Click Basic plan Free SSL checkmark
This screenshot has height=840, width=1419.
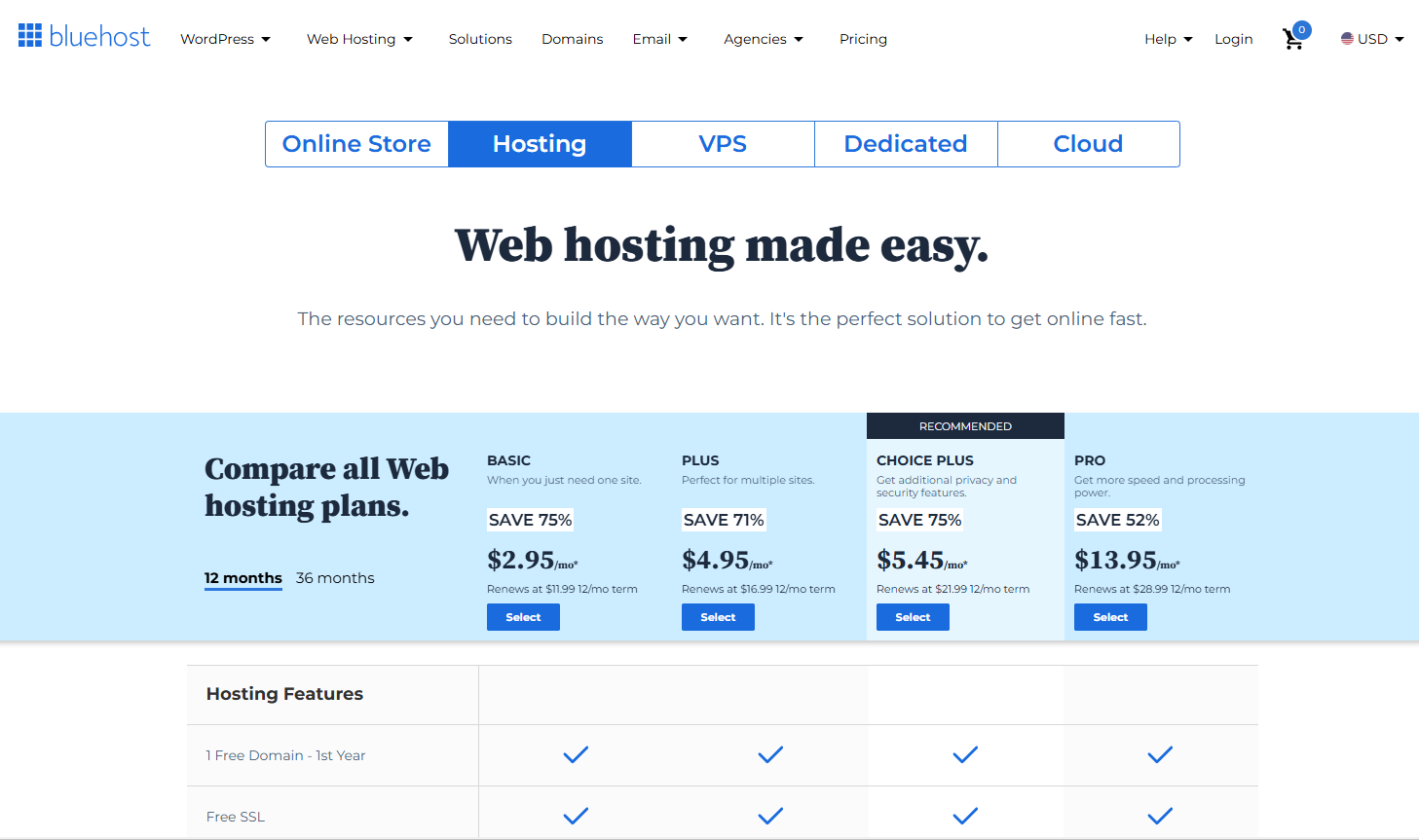576,816
